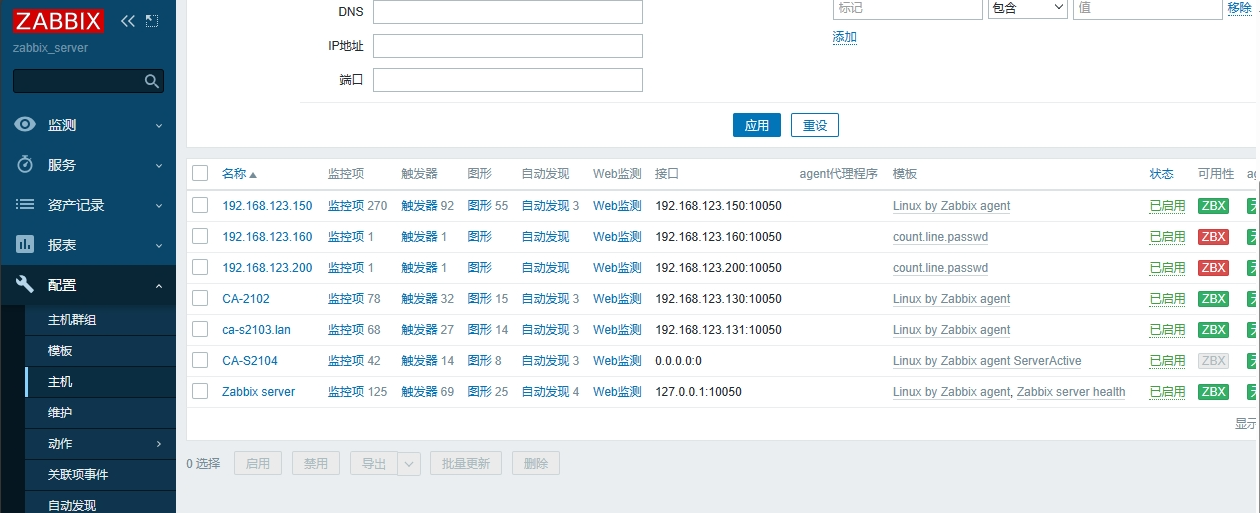
Task: Click the DNS input field
Action: pyautogui.click(x=507, y=12)
